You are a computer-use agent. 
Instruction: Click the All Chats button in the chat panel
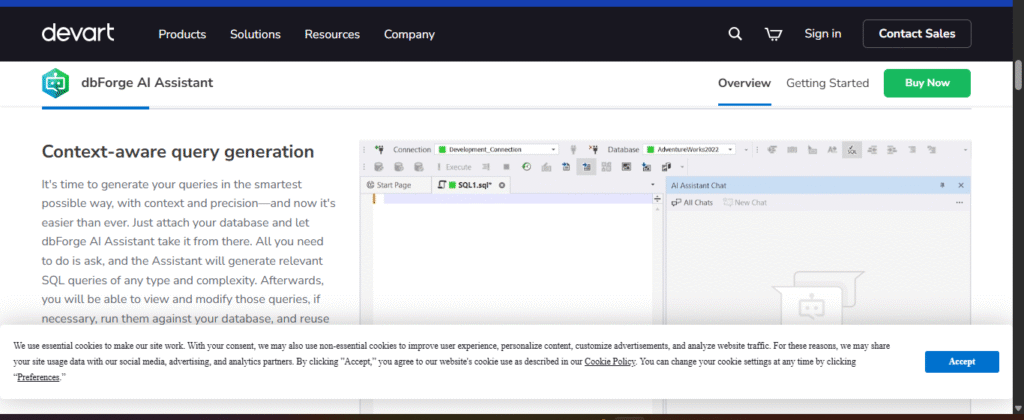click(x=692, y=202)
